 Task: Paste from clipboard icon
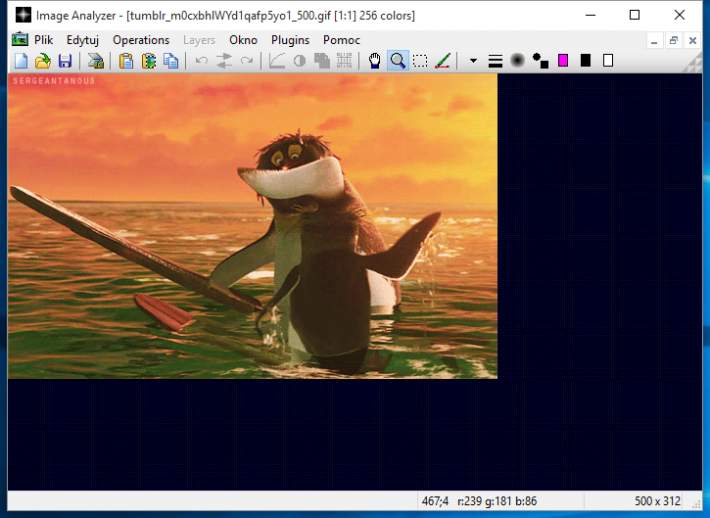pyautogui.click(x=126, y=61)
